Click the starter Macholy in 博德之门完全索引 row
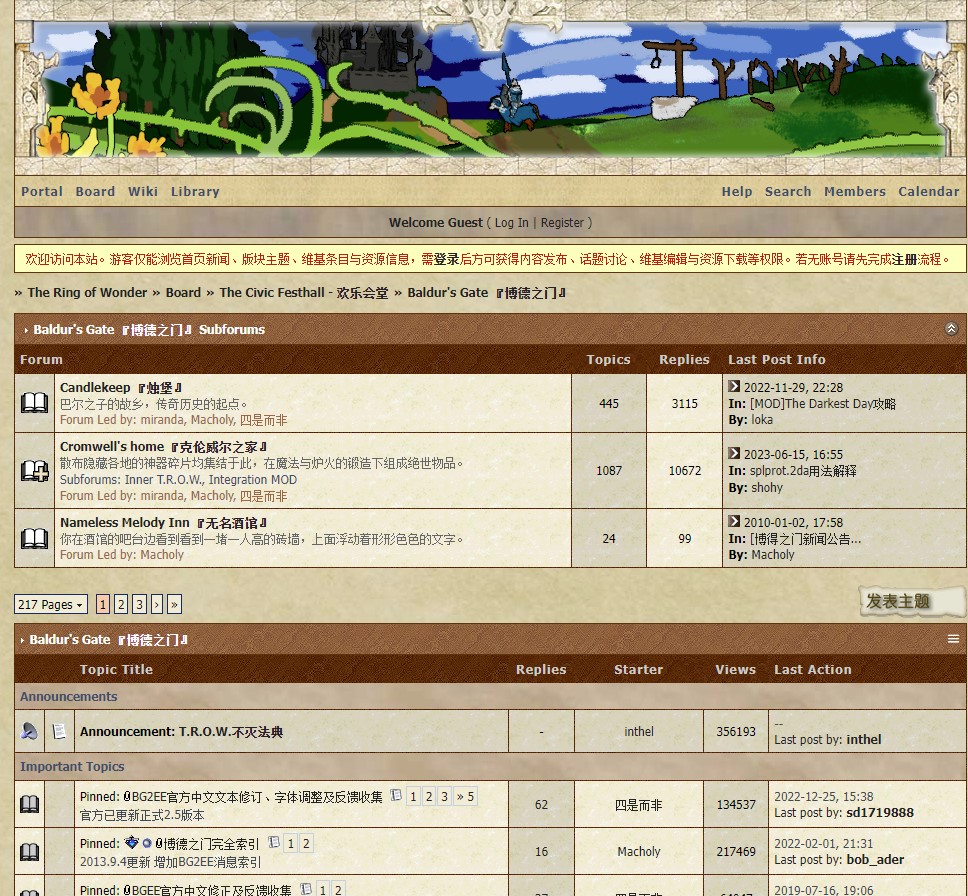The width and height of the screenshot is (968, 896). (638, 852)
